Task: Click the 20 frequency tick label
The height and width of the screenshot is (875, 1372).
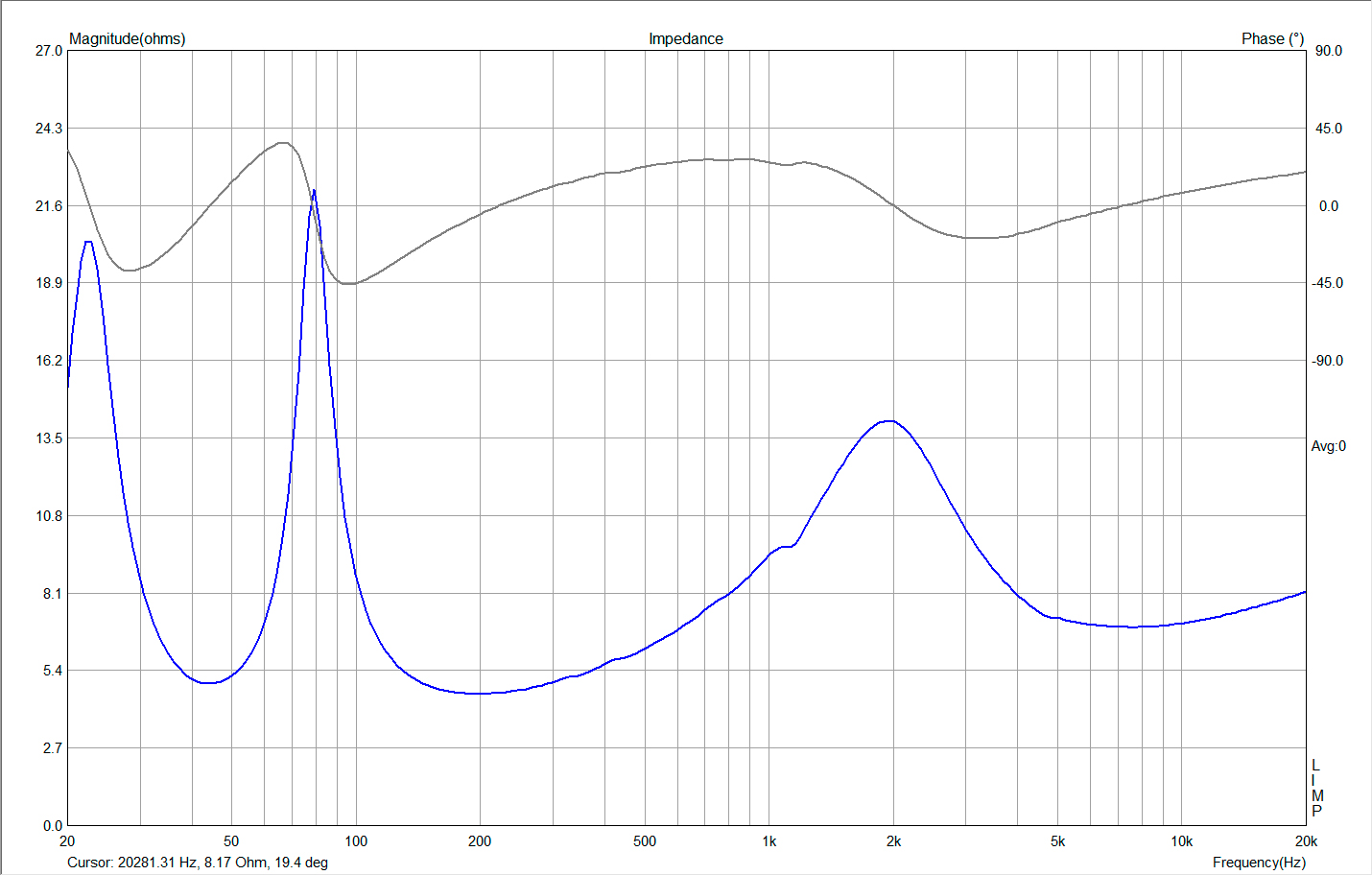Action: click(67, 841)
